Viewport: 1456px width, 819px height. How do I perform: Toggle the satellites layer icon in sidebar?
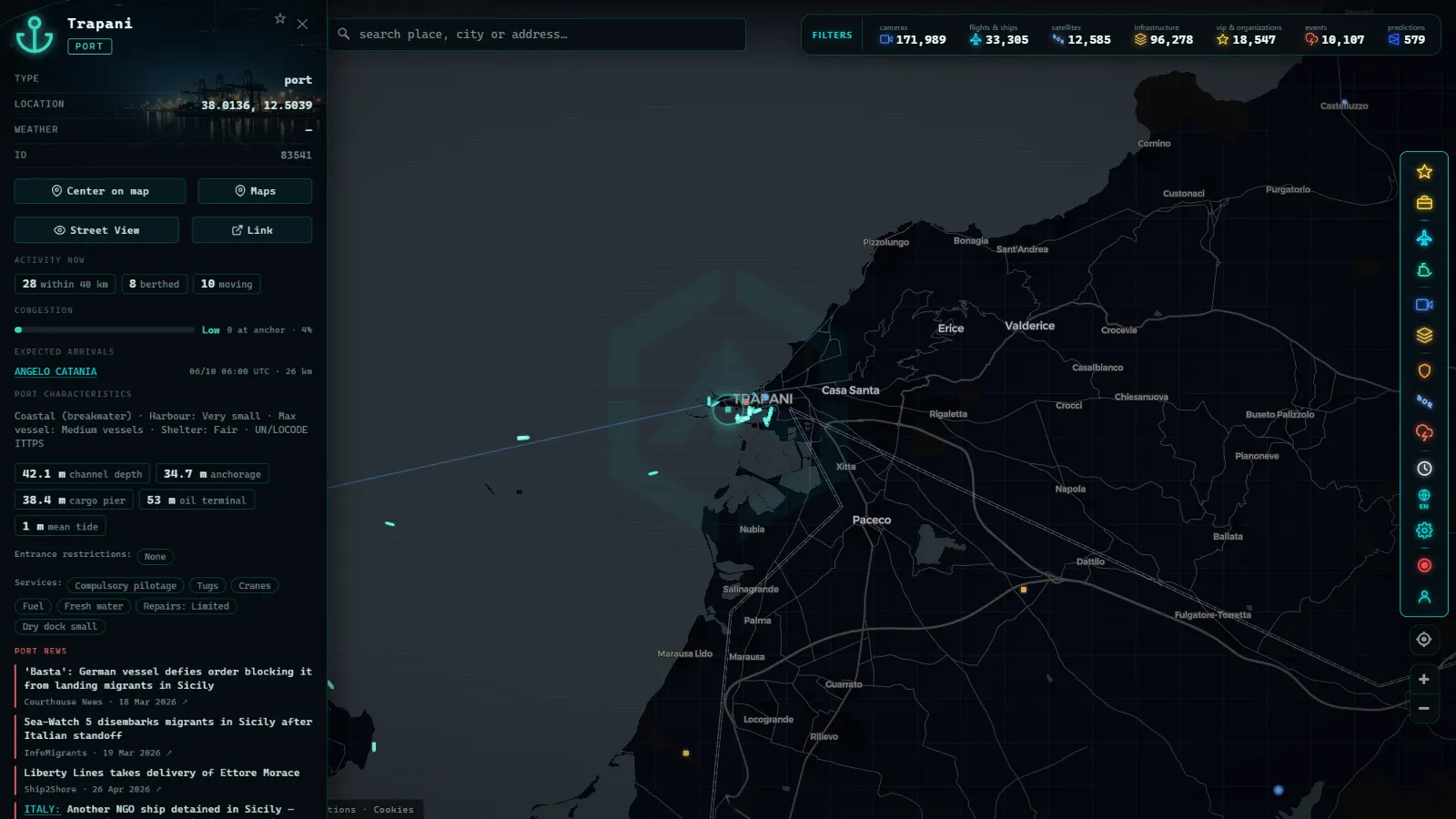click(x=1424, y=401)
